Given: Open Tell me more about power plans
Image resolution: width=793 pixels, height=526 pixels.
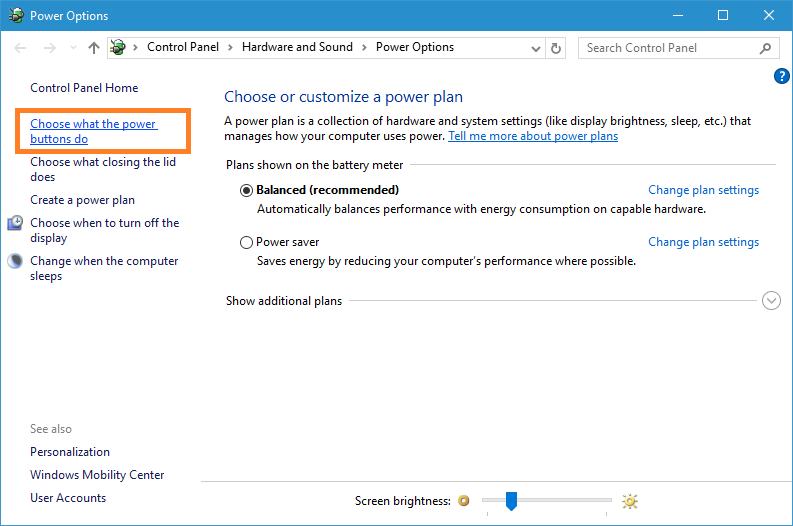Looking at the screenshot, I should (x=533, y=136).
